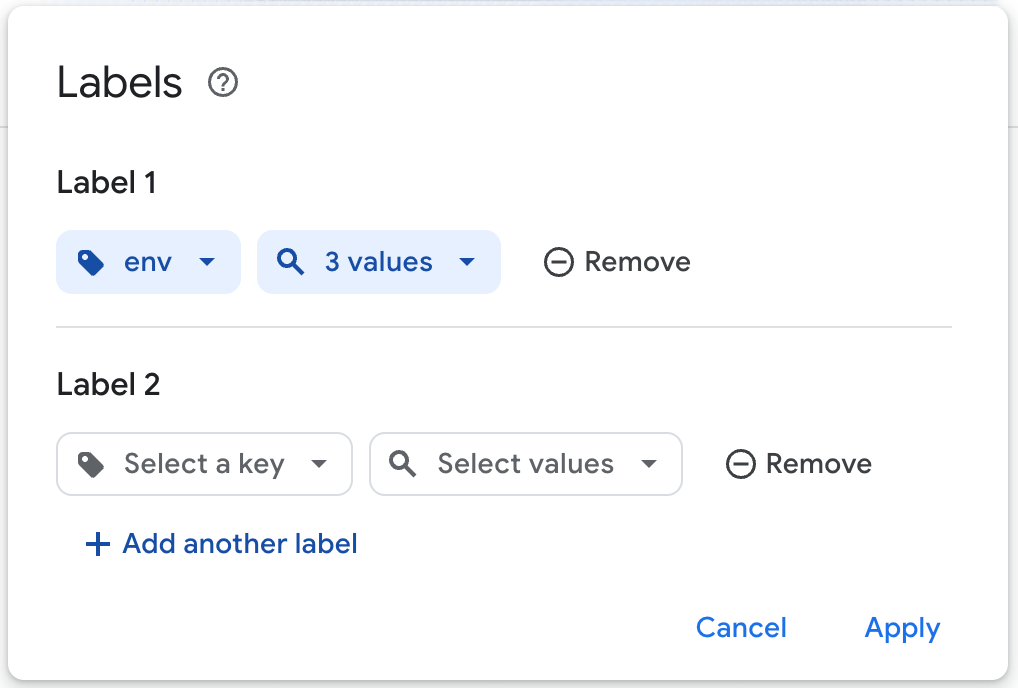
Task: Click the plus icon next to Add another label
Action: (x=96, y=544)
